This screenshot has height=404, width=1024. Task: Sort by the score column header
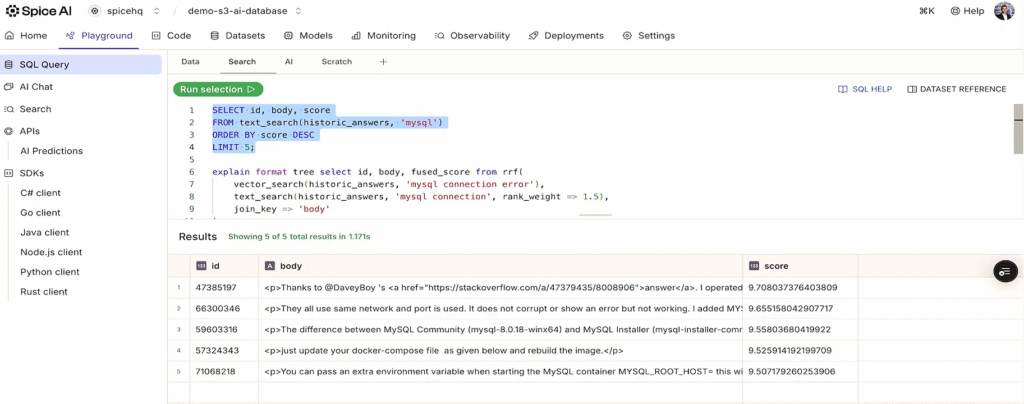point(776,266)
